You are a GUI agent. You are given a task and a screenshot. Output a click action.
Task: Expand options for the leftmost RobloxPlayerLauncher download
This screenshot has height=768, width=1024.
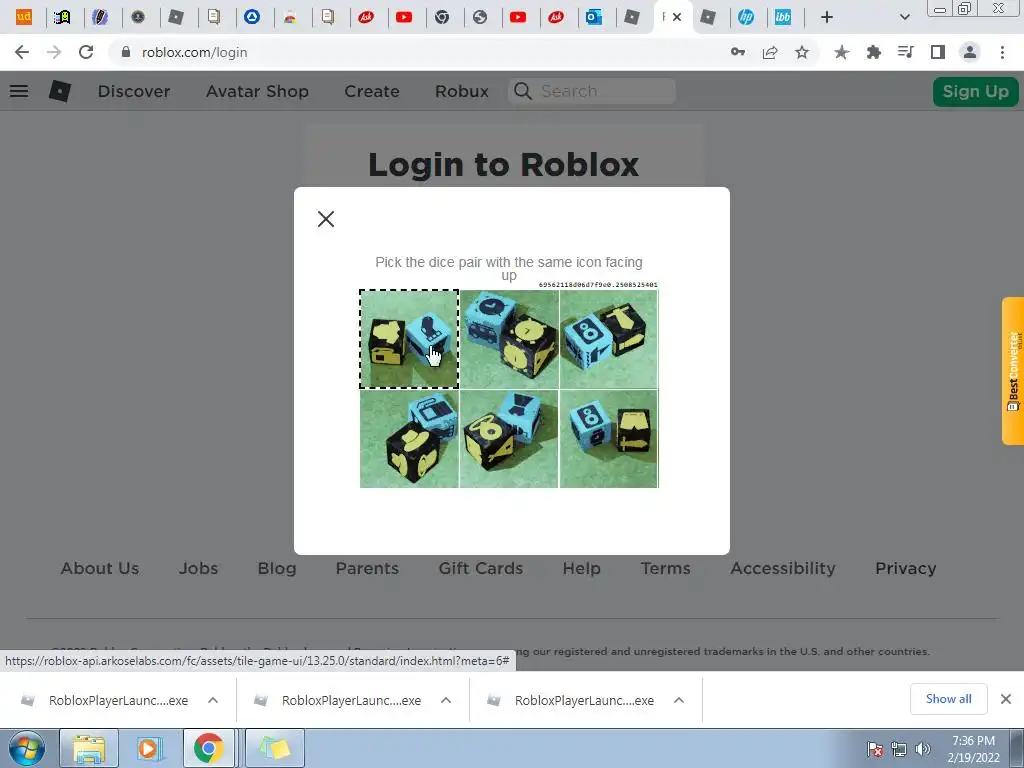213,700
